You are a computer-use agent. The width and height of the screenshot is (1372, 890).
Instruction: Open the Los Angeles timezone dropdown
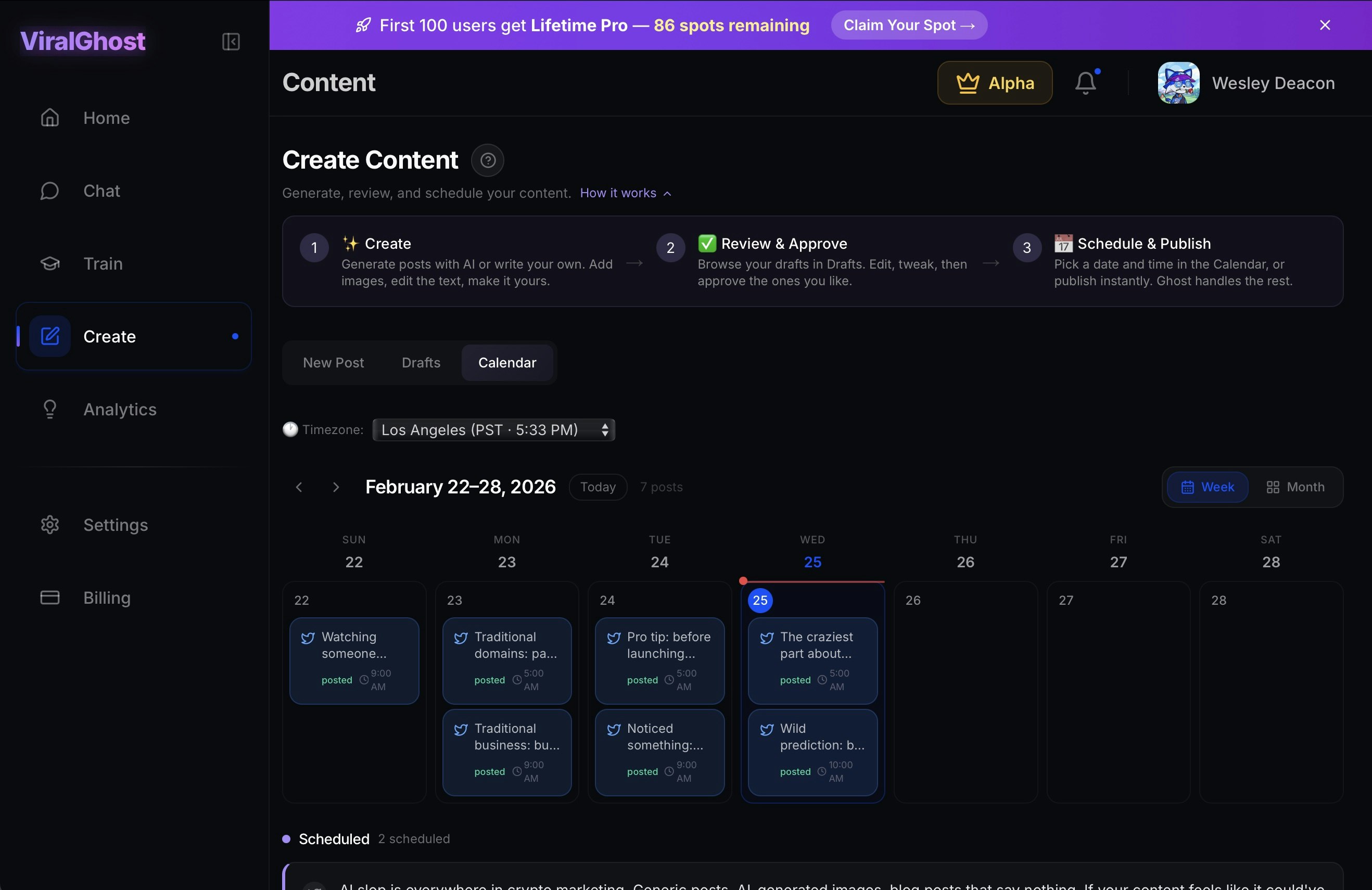[493, 429]
